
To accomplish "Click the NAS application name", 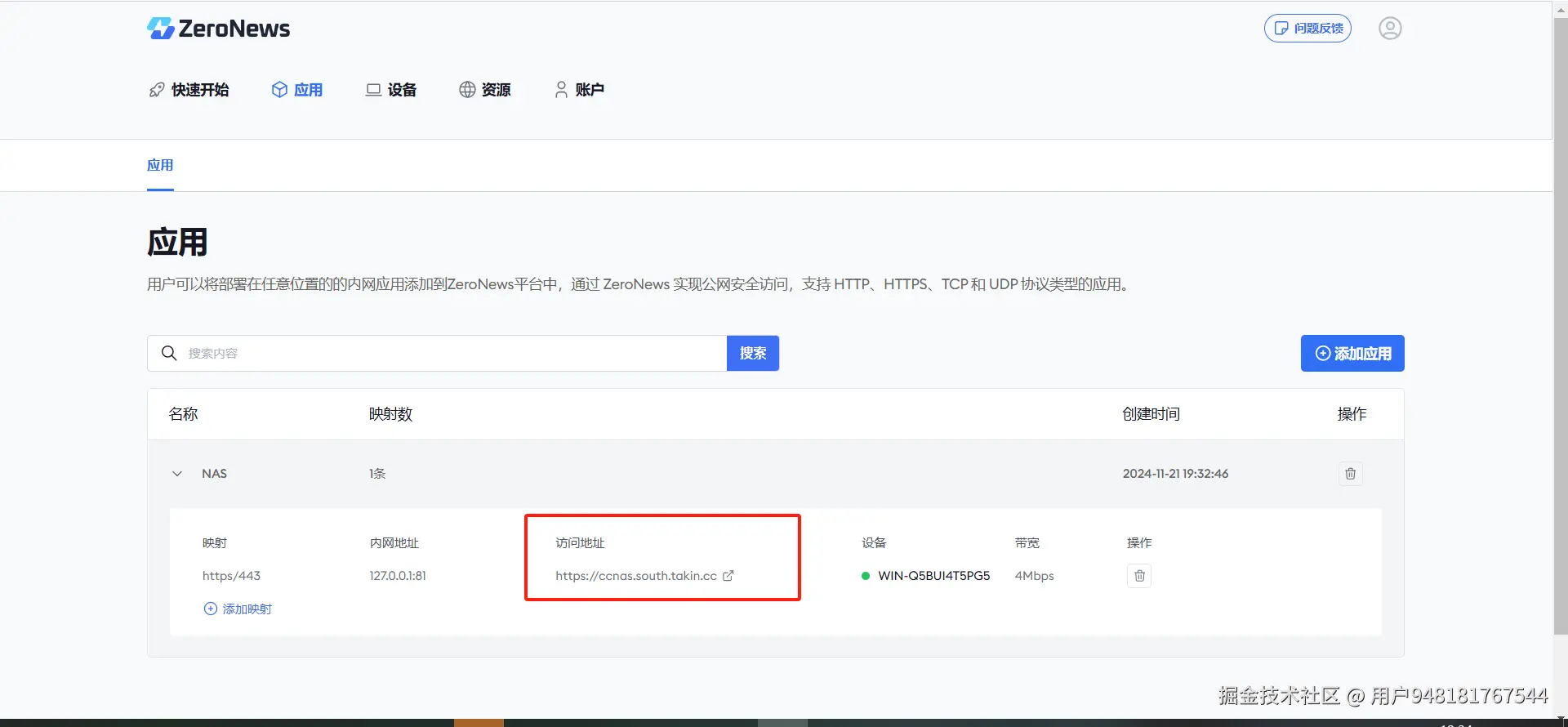I will click(x=215, y=474).
